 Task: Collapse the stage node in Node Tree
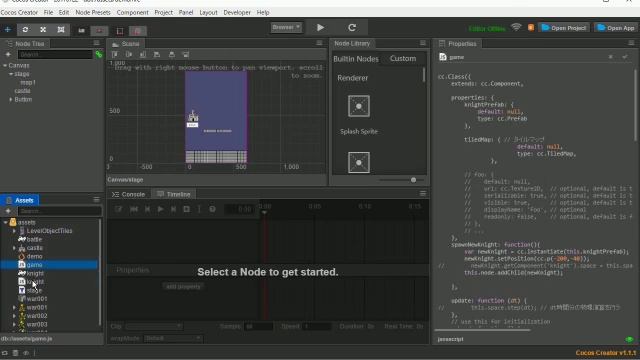[x=11, y=74]
